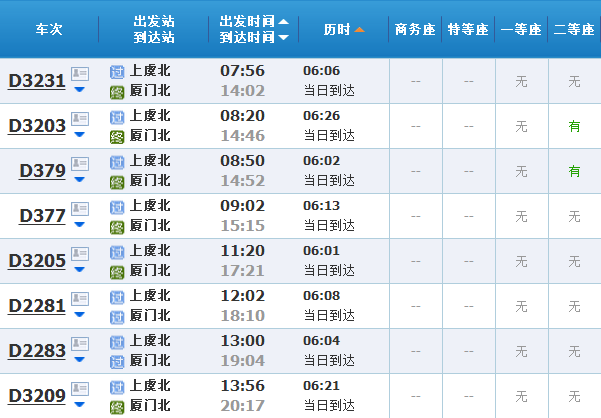The width and height of the screenshot is (601, 418).
Task: Open train number link D2283
Action: (x=37, y=351)
